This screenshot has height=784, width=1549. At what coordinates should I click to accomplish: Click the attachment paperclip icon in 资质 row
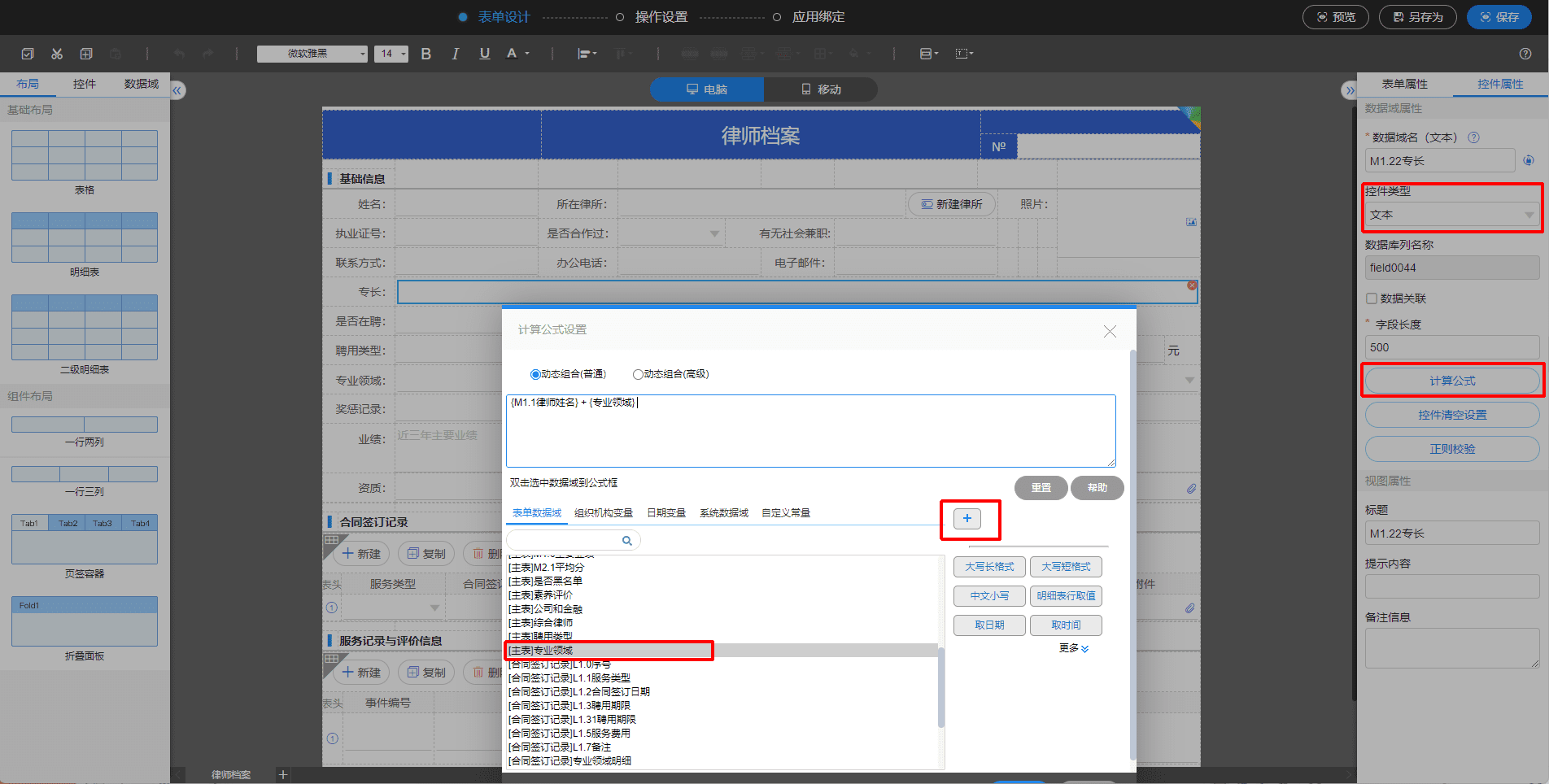pyautogui.click(x=1191, y=488)
